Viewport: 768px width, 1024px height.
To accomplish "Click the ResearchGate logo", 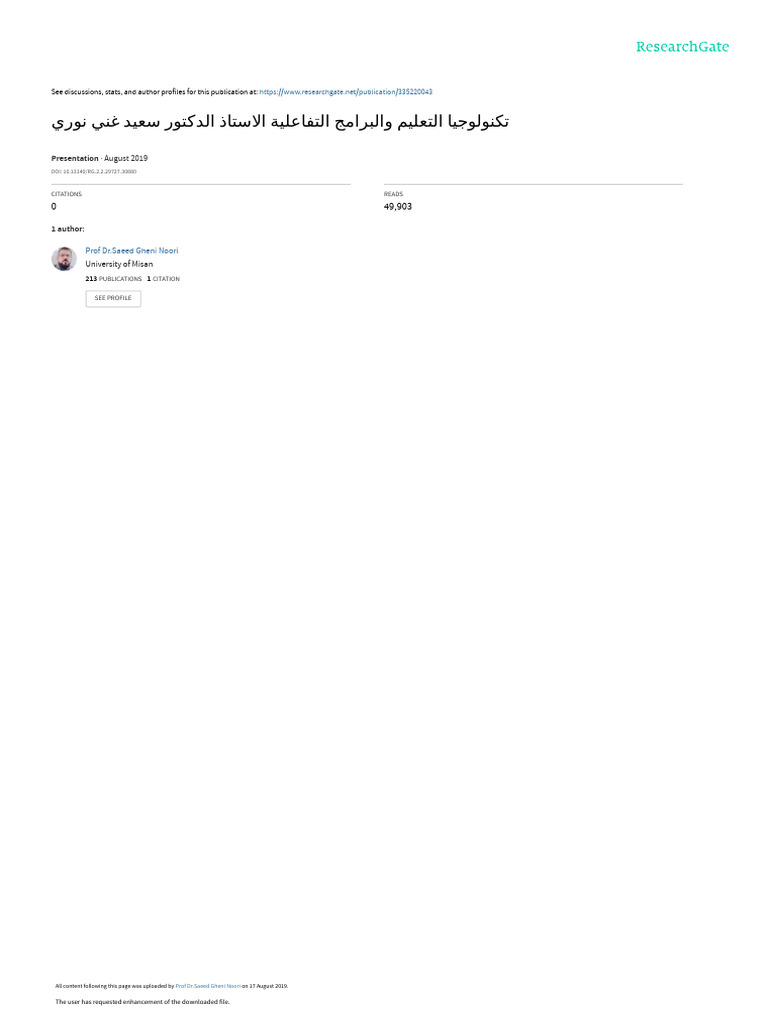I will (682, 47).
